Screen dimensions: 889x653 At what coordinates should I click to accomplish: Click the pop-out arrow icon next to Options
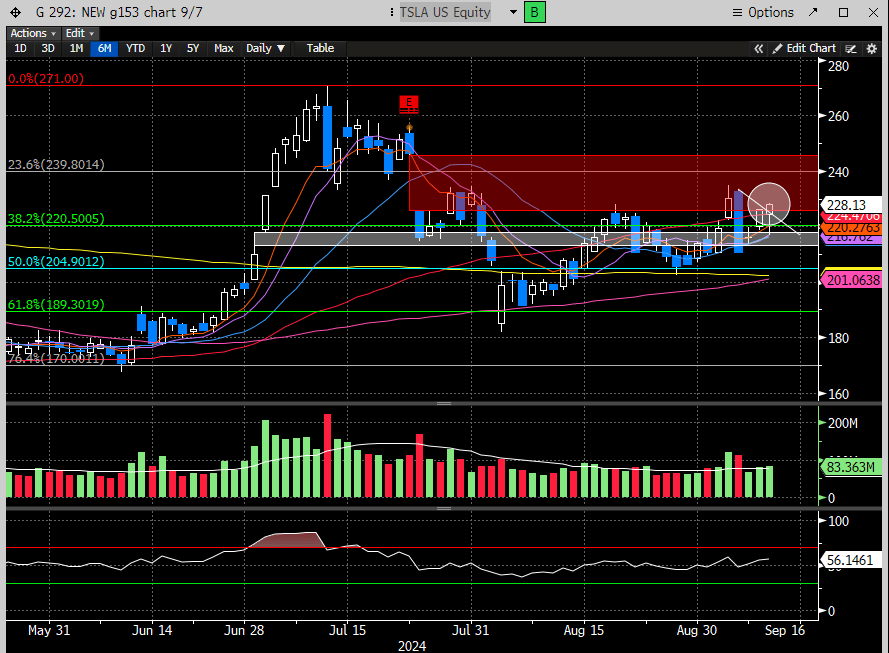click(x=813, y=12)
